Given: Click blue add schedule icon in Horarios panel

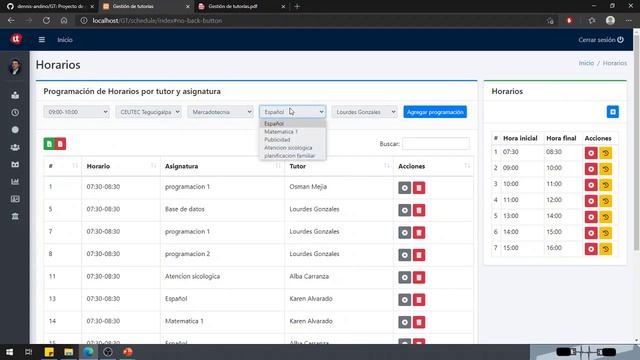Looking at the screenshot, I should click(x=612, y=112).
